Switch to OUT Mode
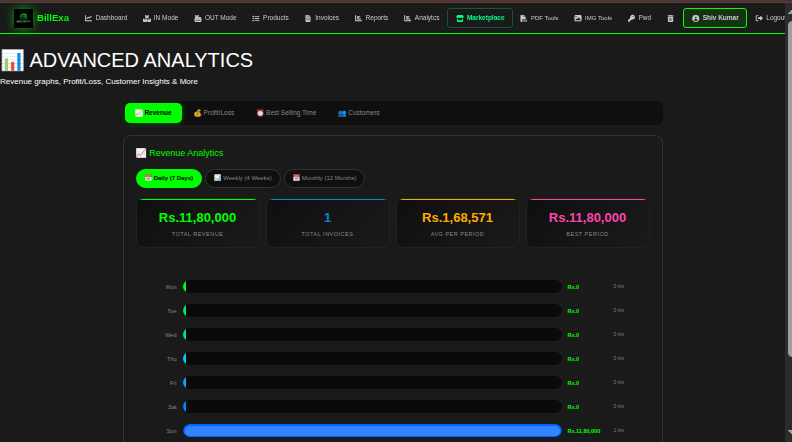Image resolution: width=792 pixels, height=442 pixels. tap(215, 18)
